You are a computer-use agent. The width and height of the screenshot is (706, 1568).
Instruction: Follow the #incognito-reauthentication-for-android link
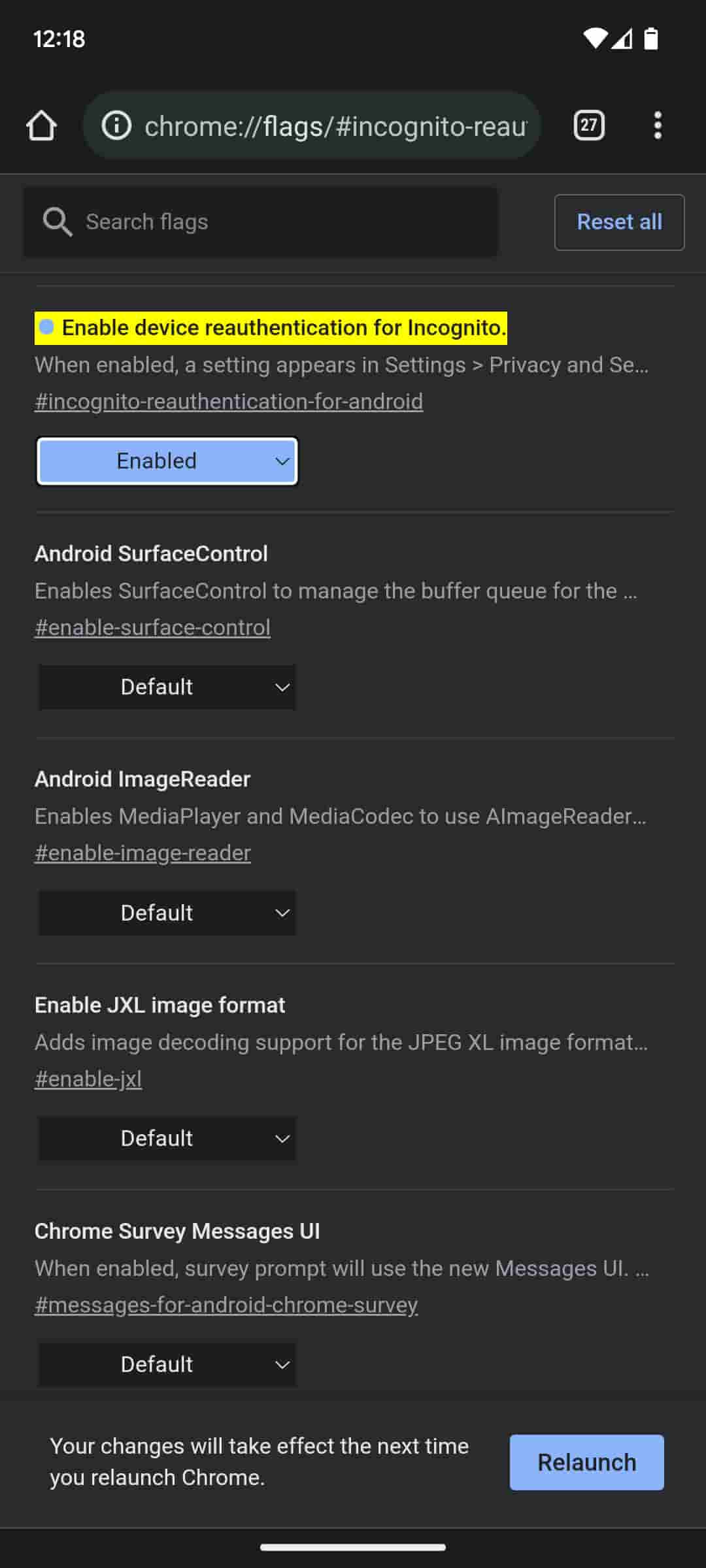tap(229, 401)
